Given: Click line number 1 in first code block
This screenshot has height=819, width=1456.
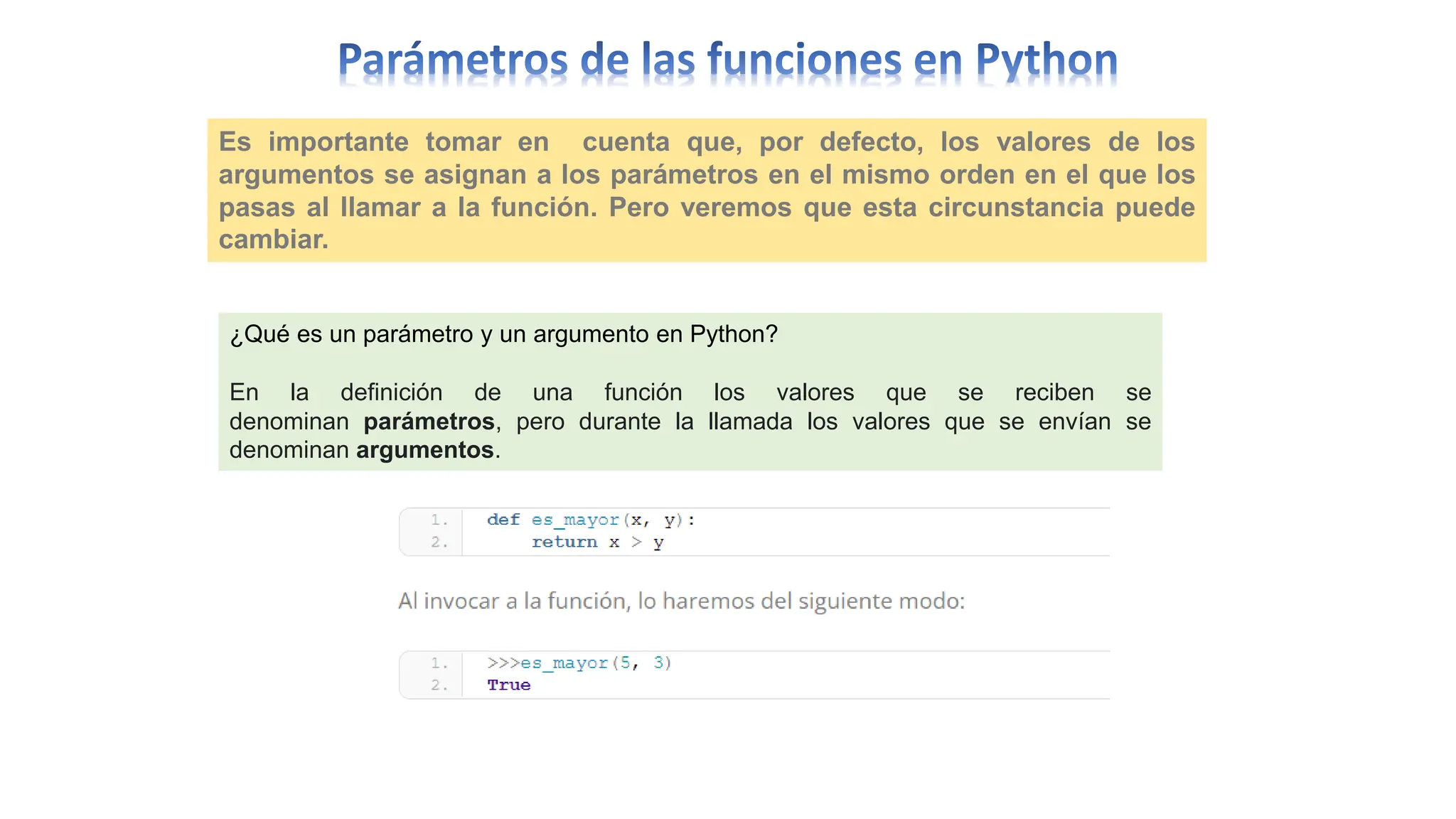Looking at the screenshot, I should click(x=439, y=520).
